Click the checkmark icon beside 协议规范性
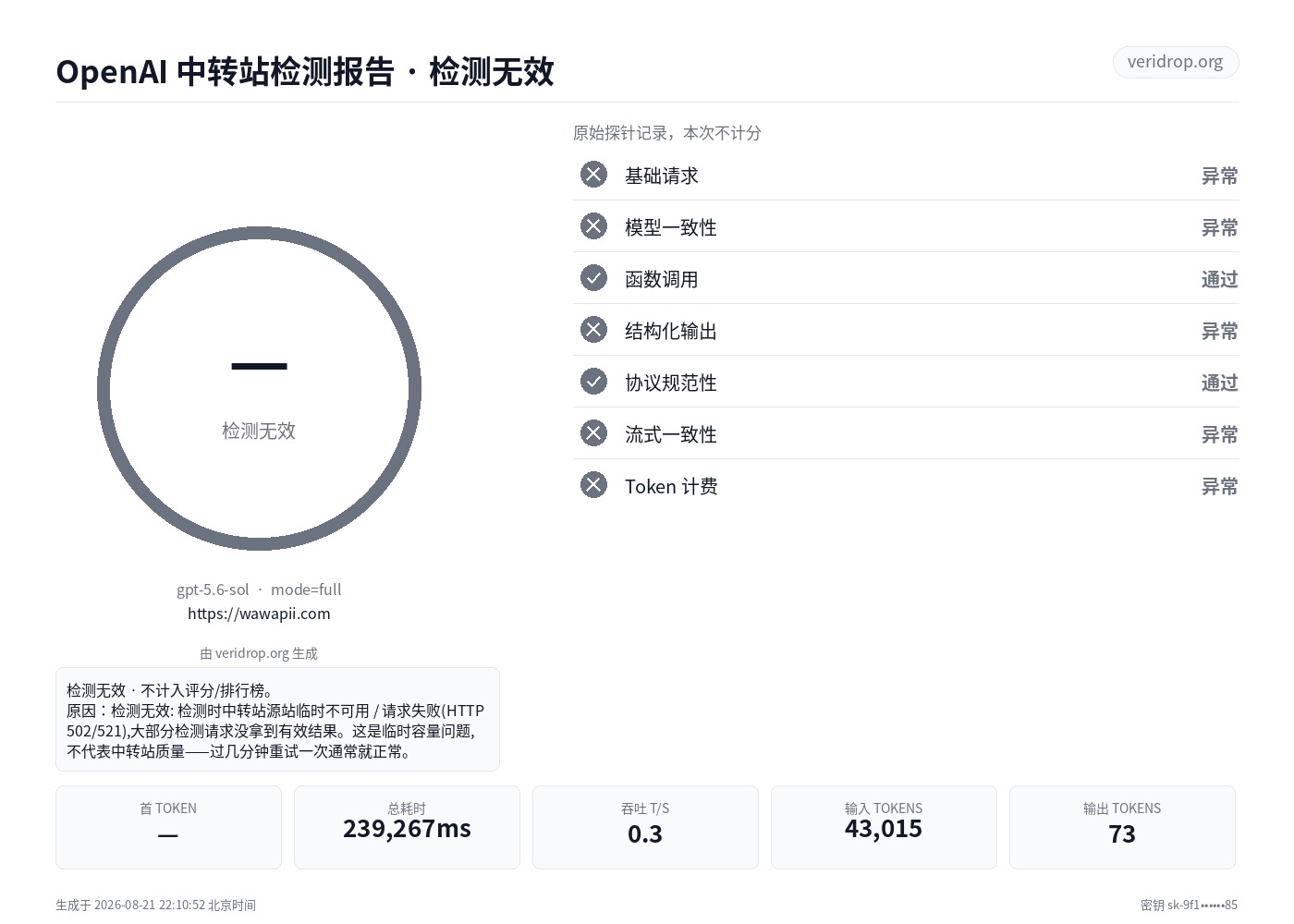 [x=593, y=382]
